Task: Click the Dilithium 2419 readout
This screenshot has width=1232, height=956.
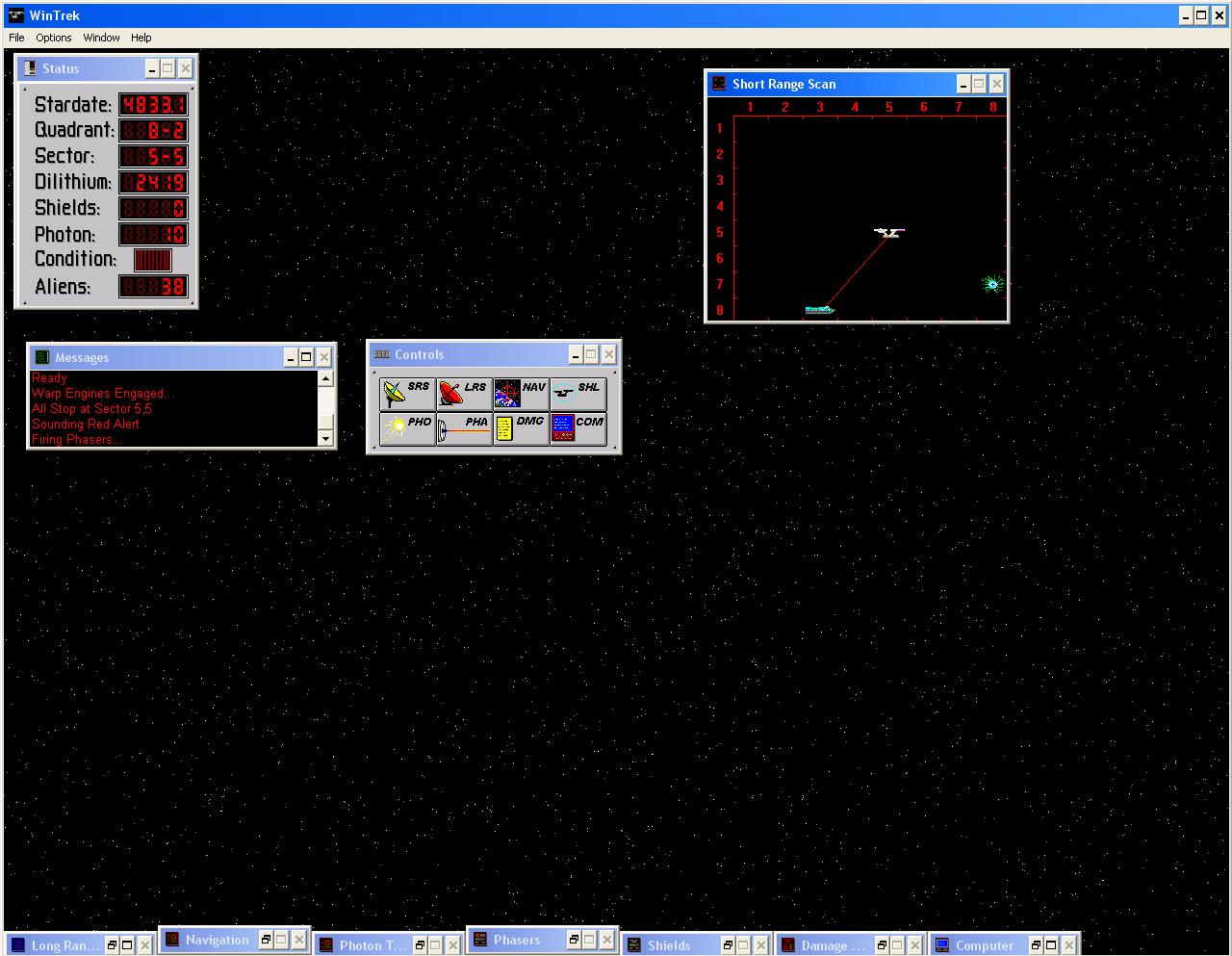Action: coord(153,182)
